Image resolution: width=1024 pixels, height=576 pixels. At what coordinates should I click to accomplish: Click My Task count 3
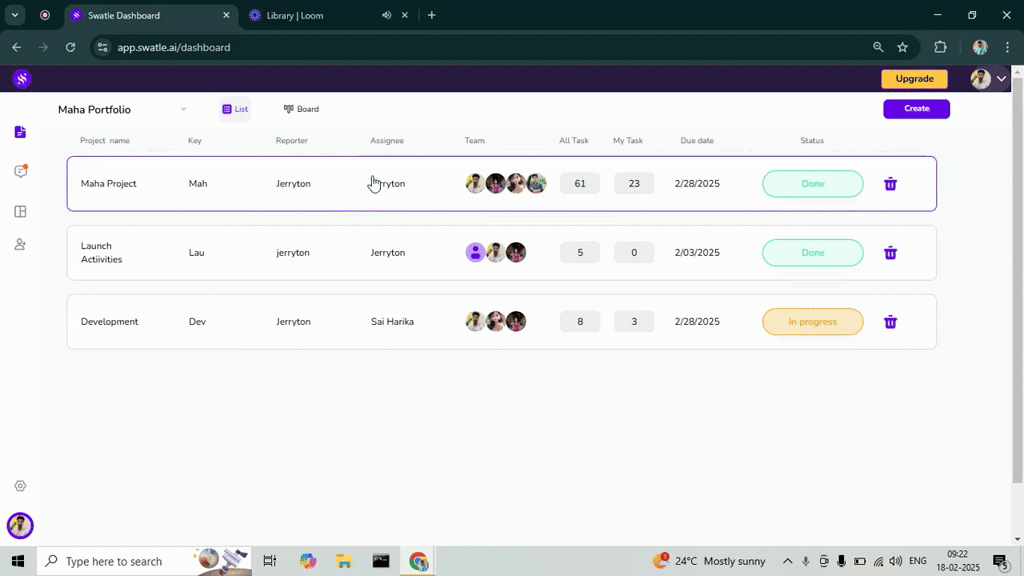(x=633, y=321)
